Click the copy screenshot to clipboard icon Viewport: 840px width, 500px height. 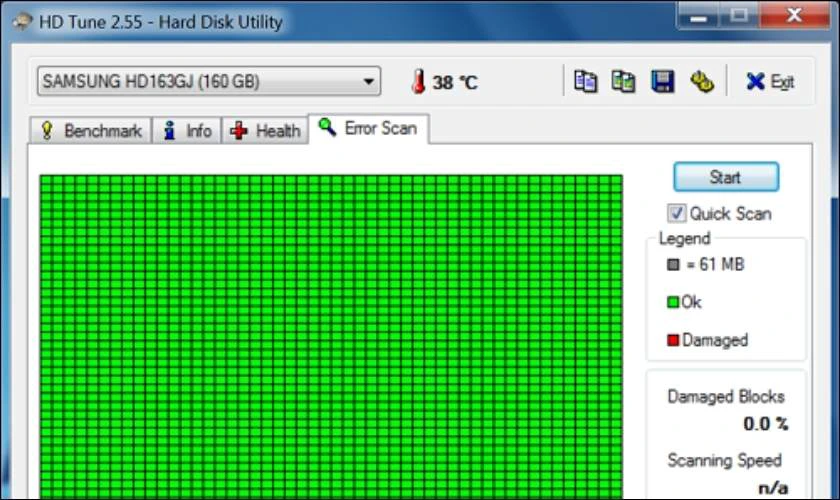click(623, 82)
